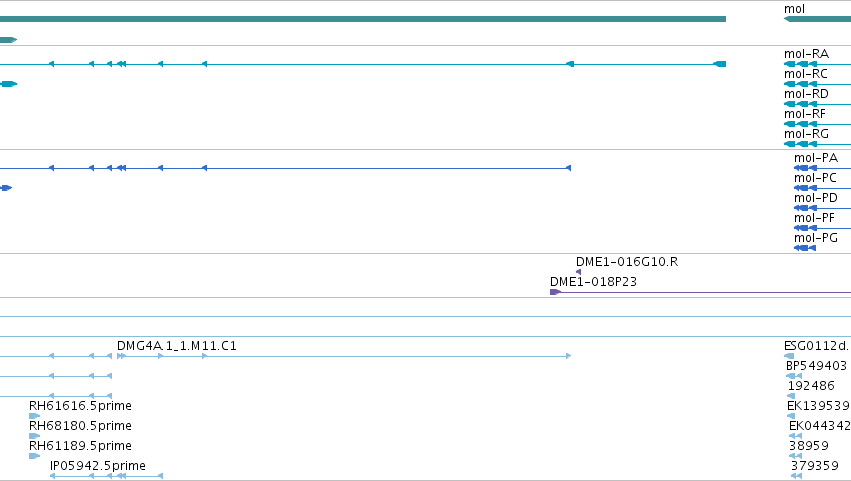Click the long teal gene span bar
The image size is (851, 481).
click(363, 19)
